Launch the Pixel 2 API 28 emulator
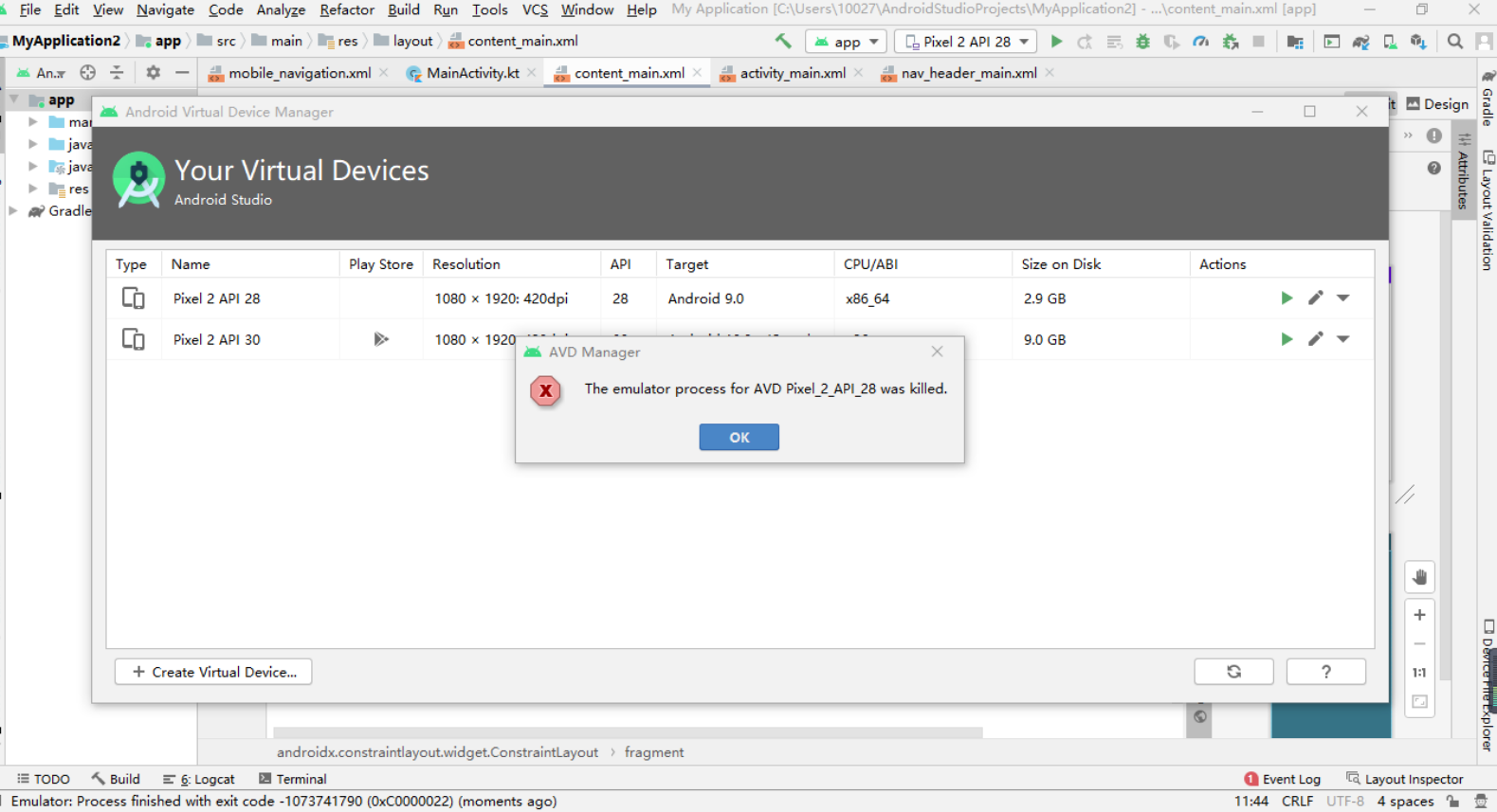 [x=1287, y=298]
